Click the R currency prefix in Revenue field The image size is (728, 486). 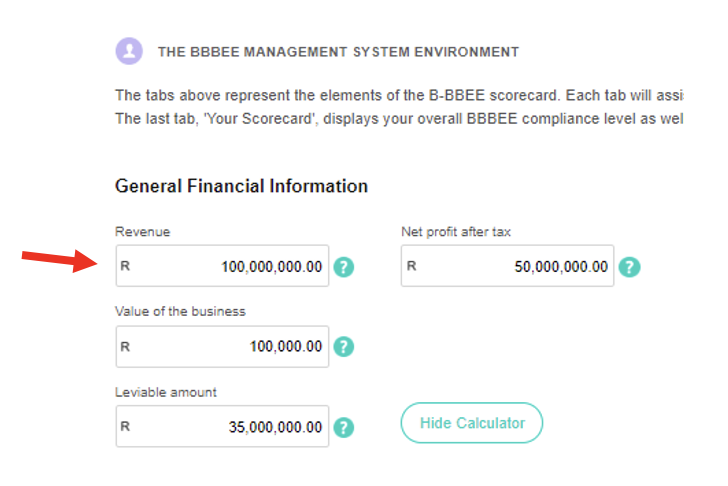point(125,266)
